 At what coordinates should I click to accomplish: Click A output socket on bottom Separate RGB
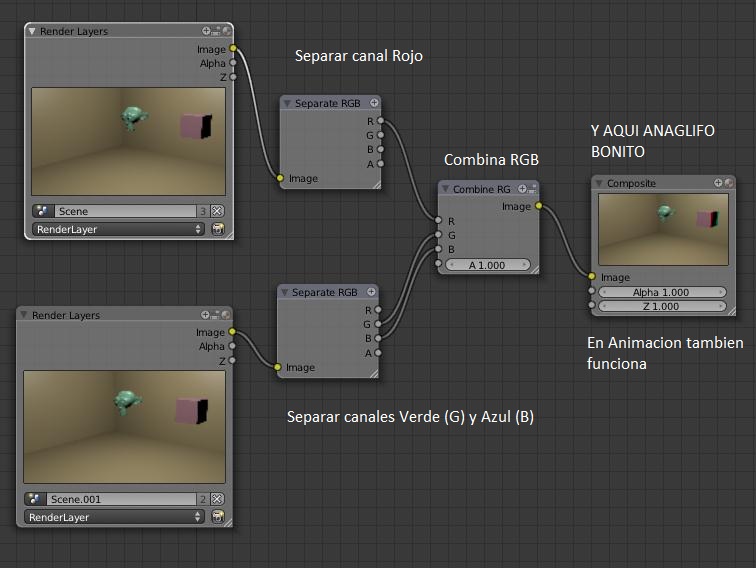[x=378, y=352]
